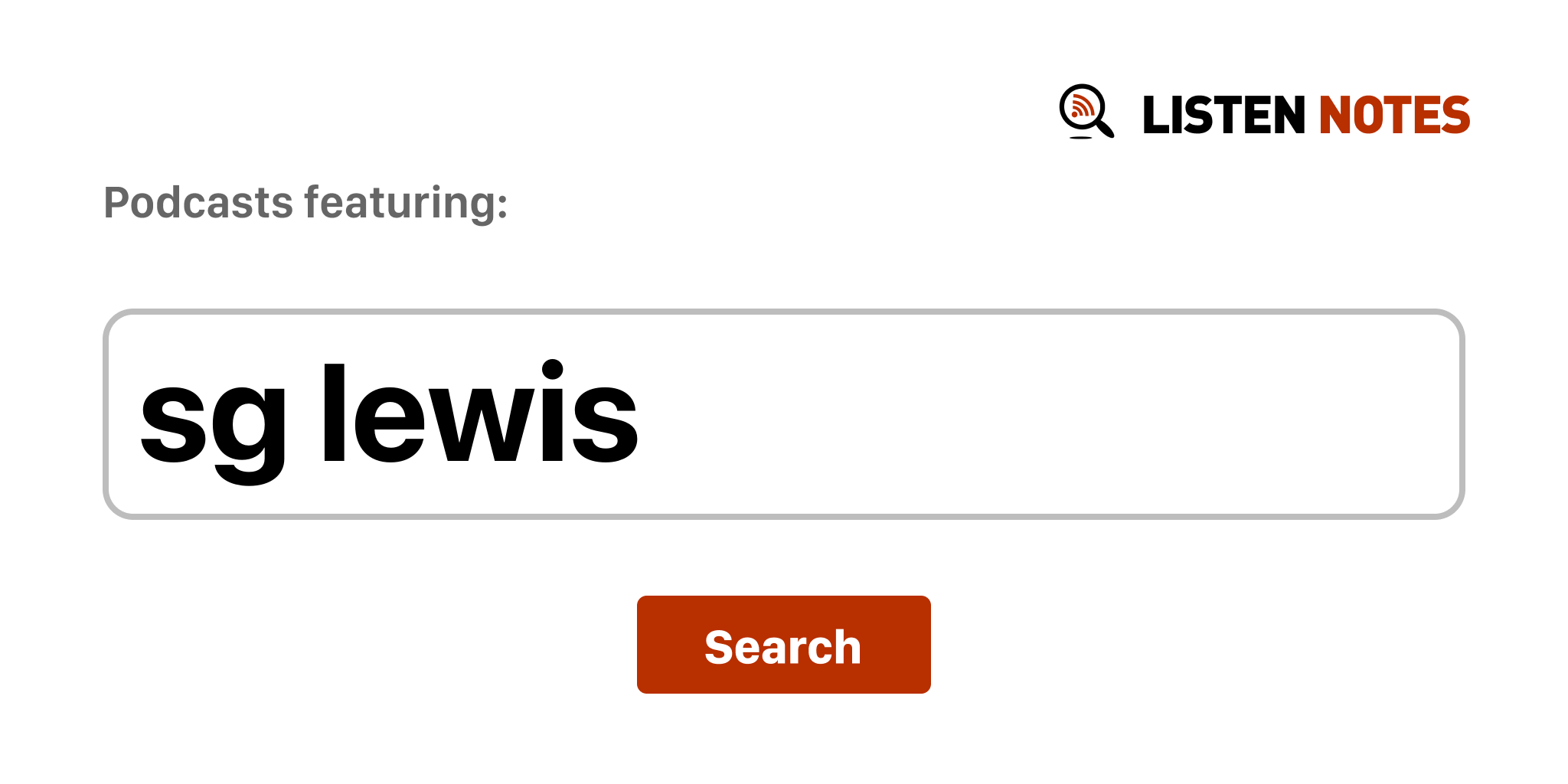
Task: Click the red Search button
Action: pyautogui.click(x=783, y=645)
